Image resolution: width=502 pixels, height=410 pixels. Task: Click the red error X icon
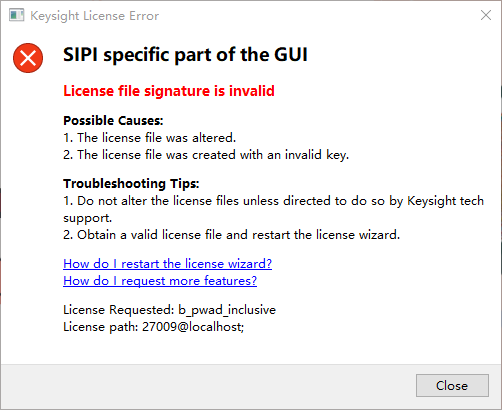[x=28, y=58]
